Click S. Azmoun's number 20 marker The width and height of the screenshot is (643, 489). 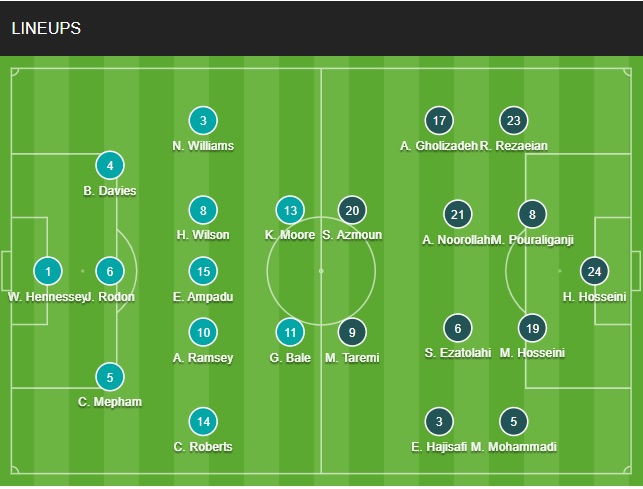[352, 210]
